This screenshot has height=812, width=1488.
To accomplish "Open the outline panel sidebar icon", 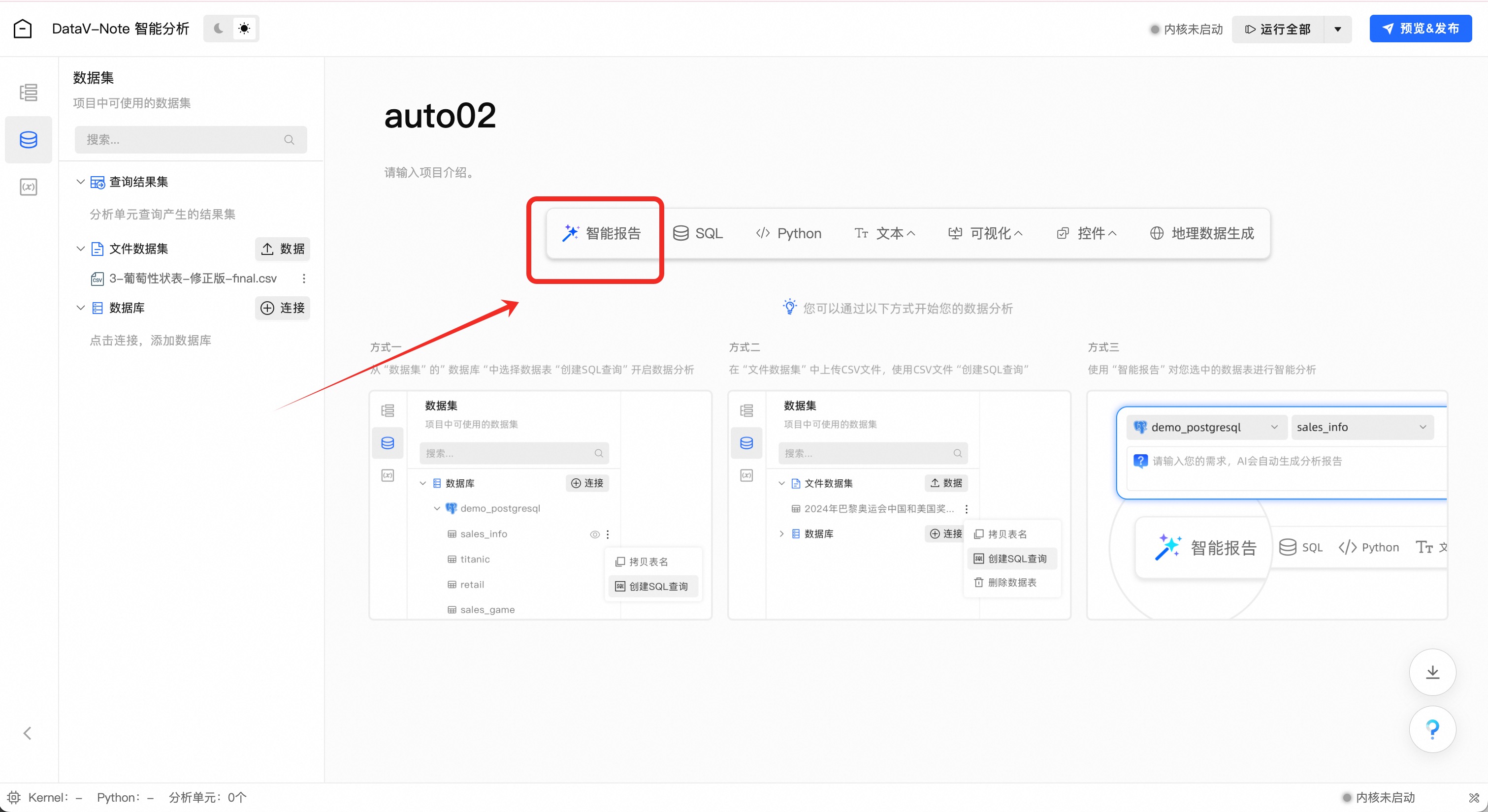I will coord(28,93).
